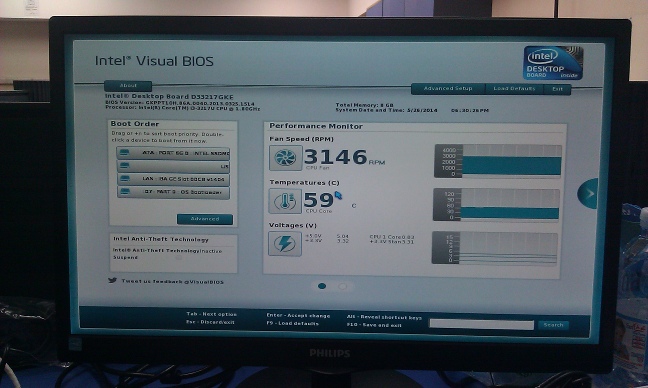
Task: Click the Intel Desktop Board logo badge
Action: click(x=553, y=63)
